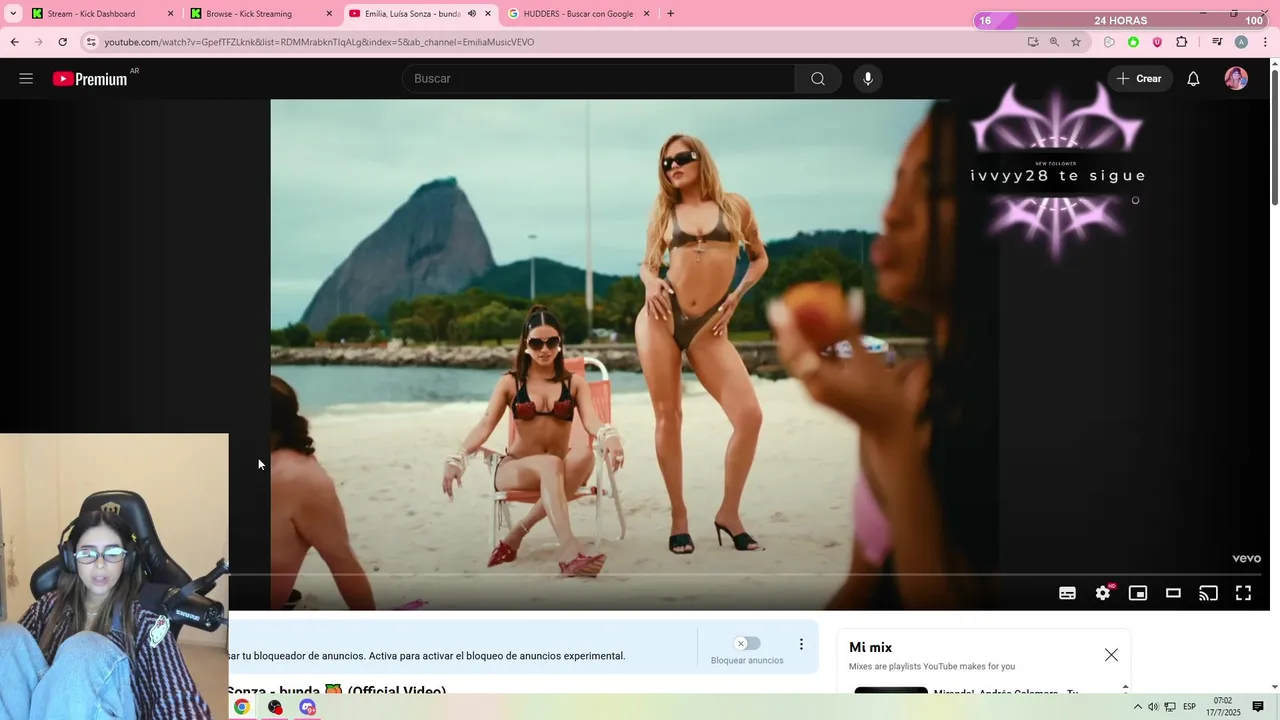
Task: Enter fullscreen video mode
Action: [x=1243, y=593]
